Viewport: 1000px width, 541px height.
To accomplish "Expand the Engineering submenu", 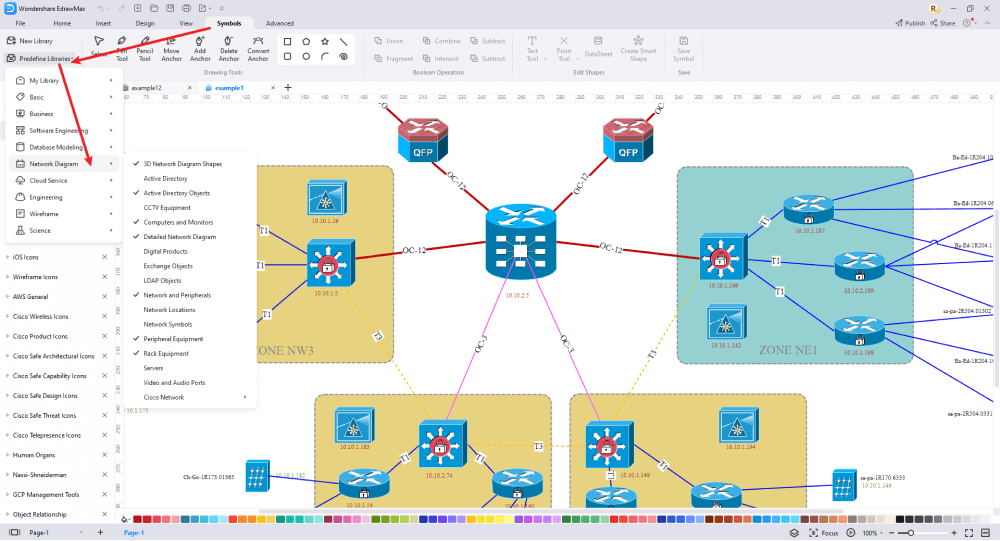I will coord(64,197).
